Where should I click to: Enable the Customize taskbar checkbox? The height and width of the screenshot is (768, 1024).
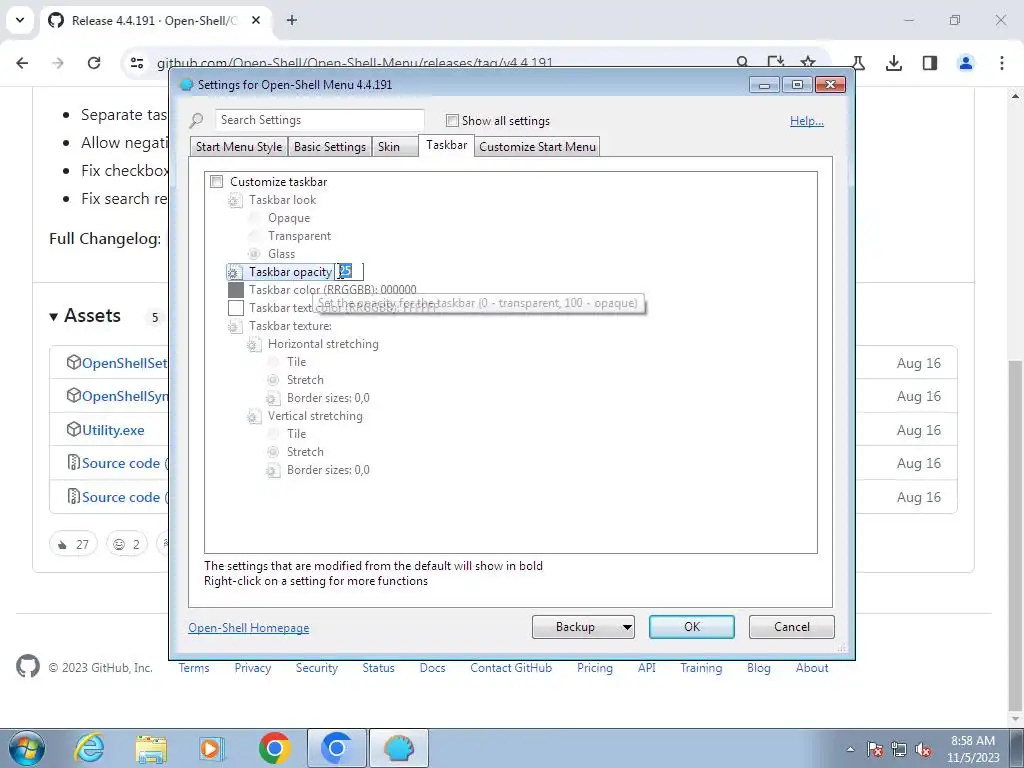coord(217,182)
